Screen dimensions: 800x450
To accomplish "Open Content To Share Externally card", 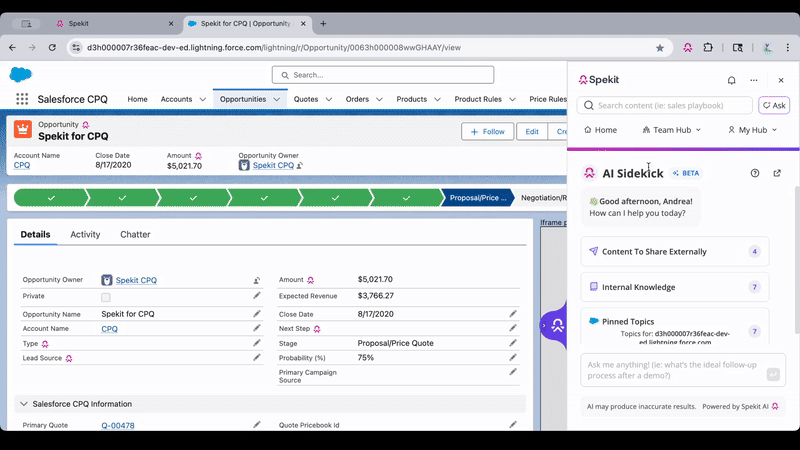I will [674, 252].
